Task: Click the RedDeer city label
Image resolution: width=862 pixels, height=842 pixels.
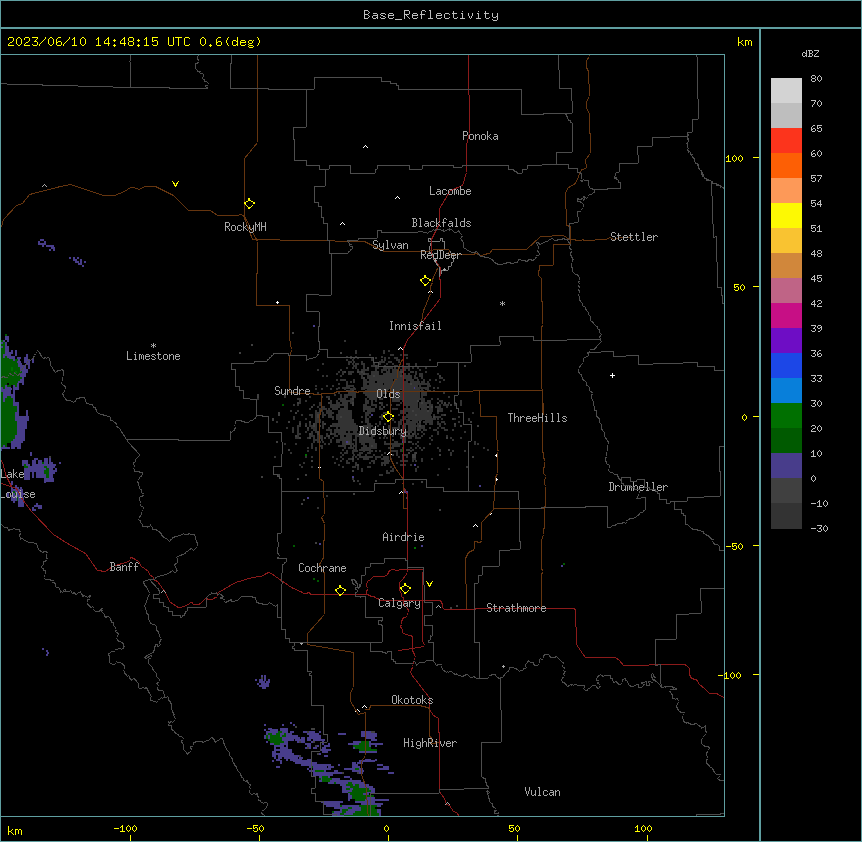Action: [x=440, y=255]
